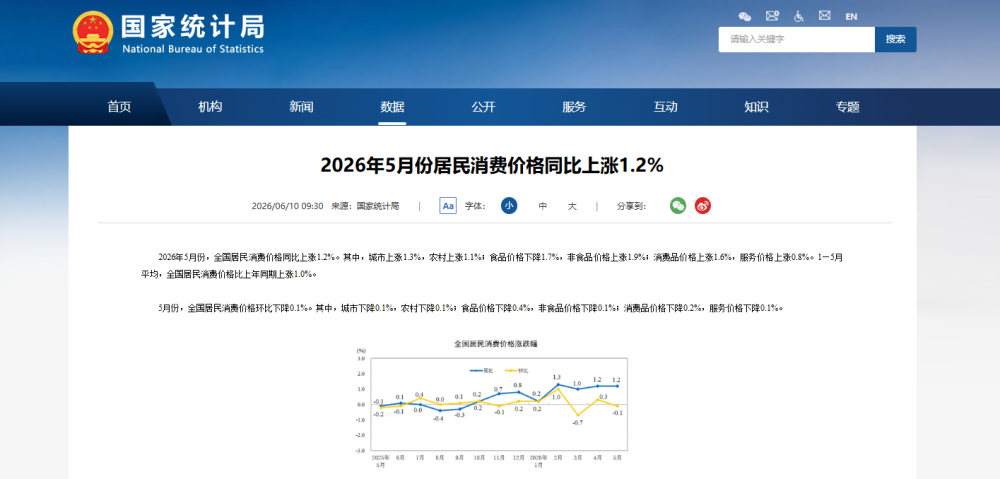Click the blue 同比 legend entry
Viewport: 1000px width, 479px height.
click(482, 370)
